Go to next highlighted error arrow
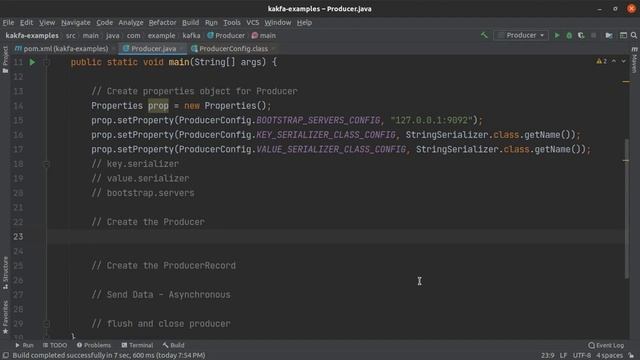Screen dimensions: 640x360 click(x=624, y=61)
